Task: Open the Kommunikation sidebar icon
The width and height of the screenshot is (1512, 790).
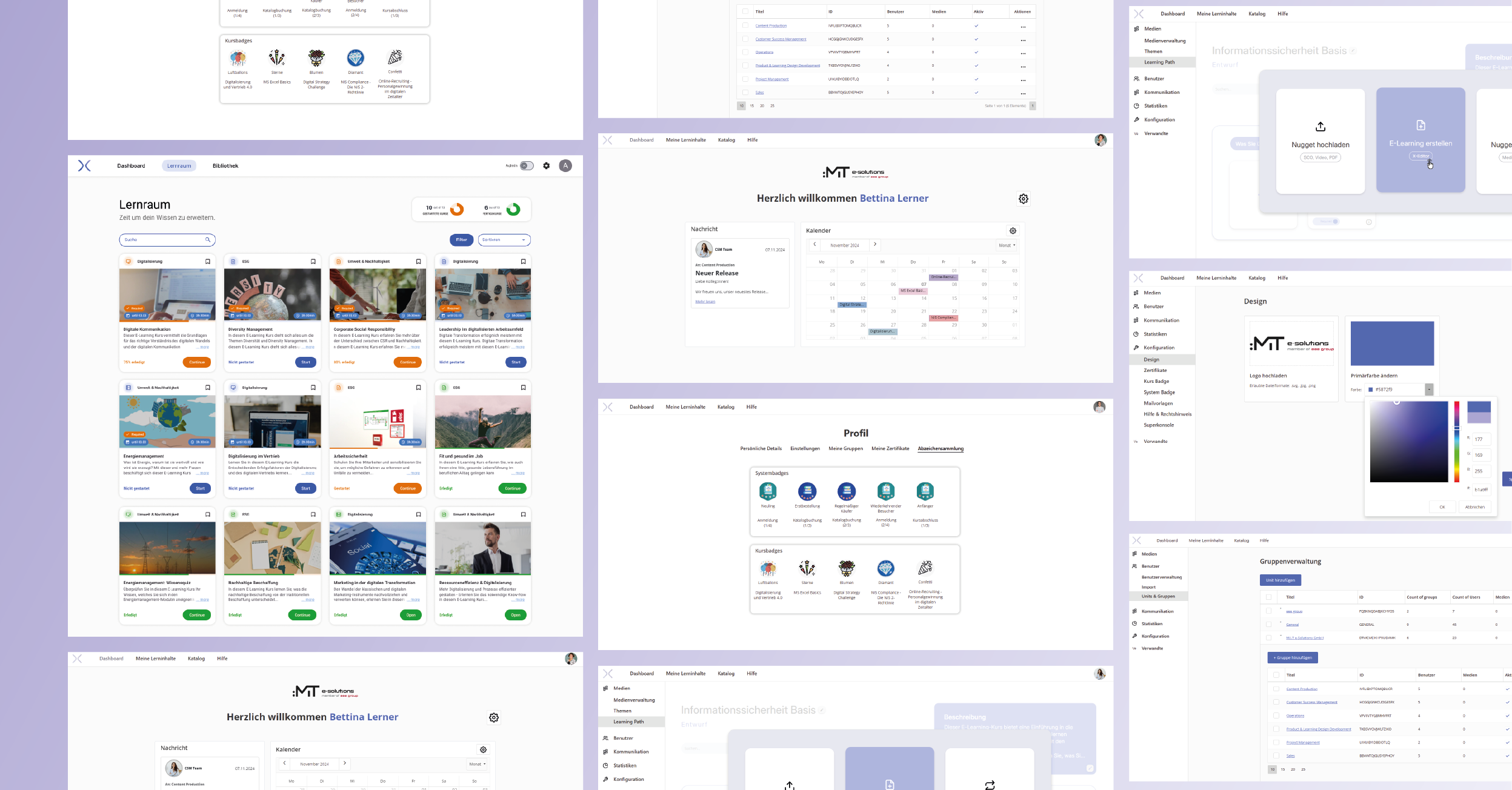Action: tap(1136, 91)
